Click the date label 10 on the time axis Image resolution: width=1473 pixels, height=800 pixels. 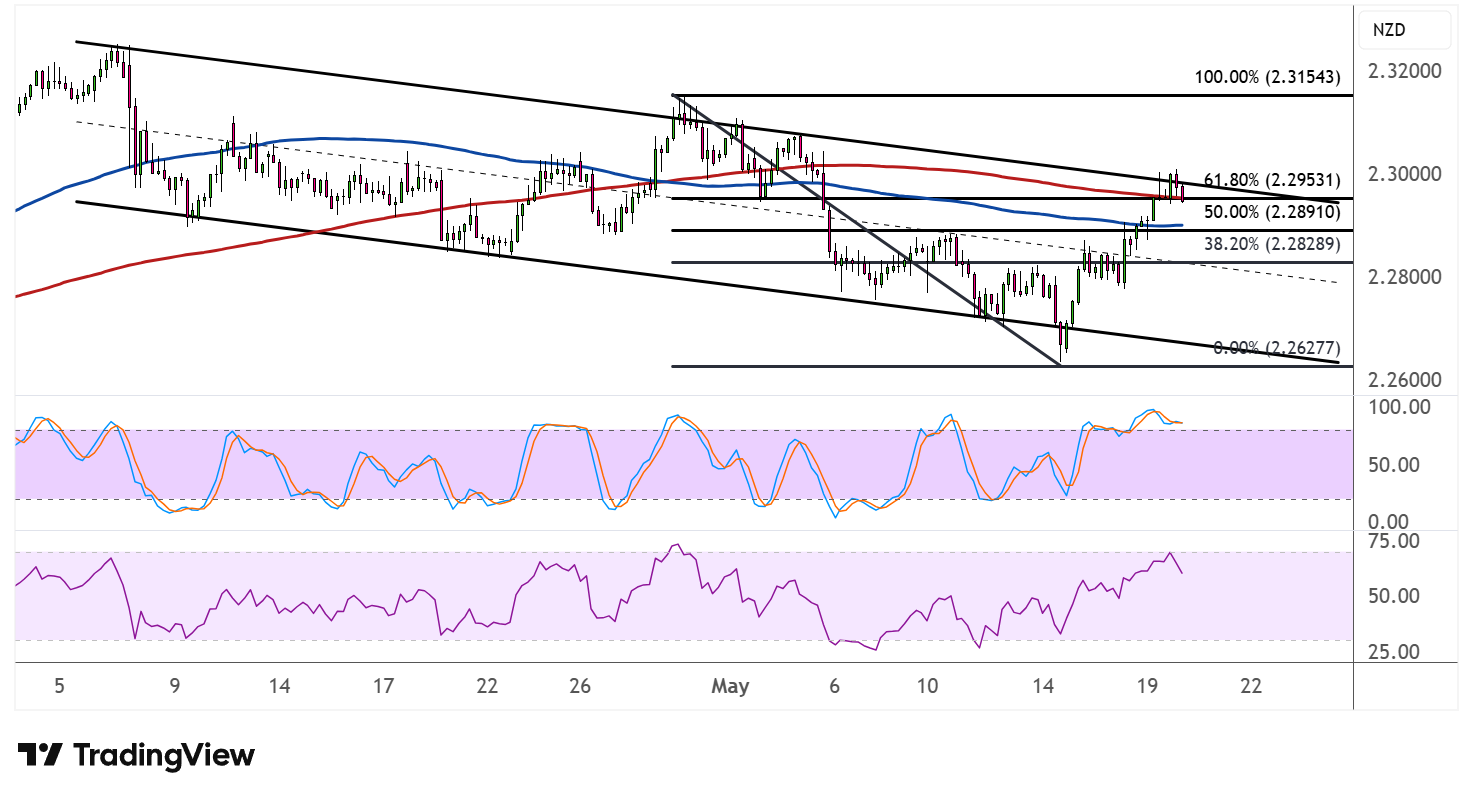[927, 687]
